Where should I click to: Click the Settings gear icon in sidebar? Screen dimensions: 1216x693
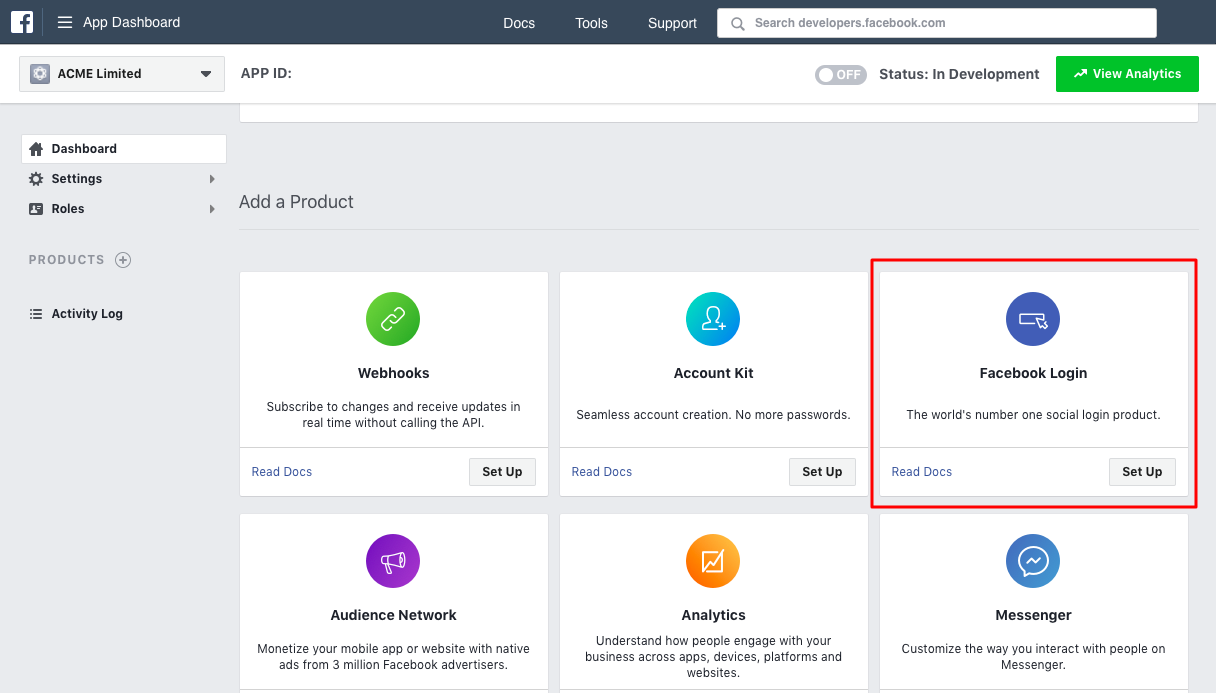point(36,179)
